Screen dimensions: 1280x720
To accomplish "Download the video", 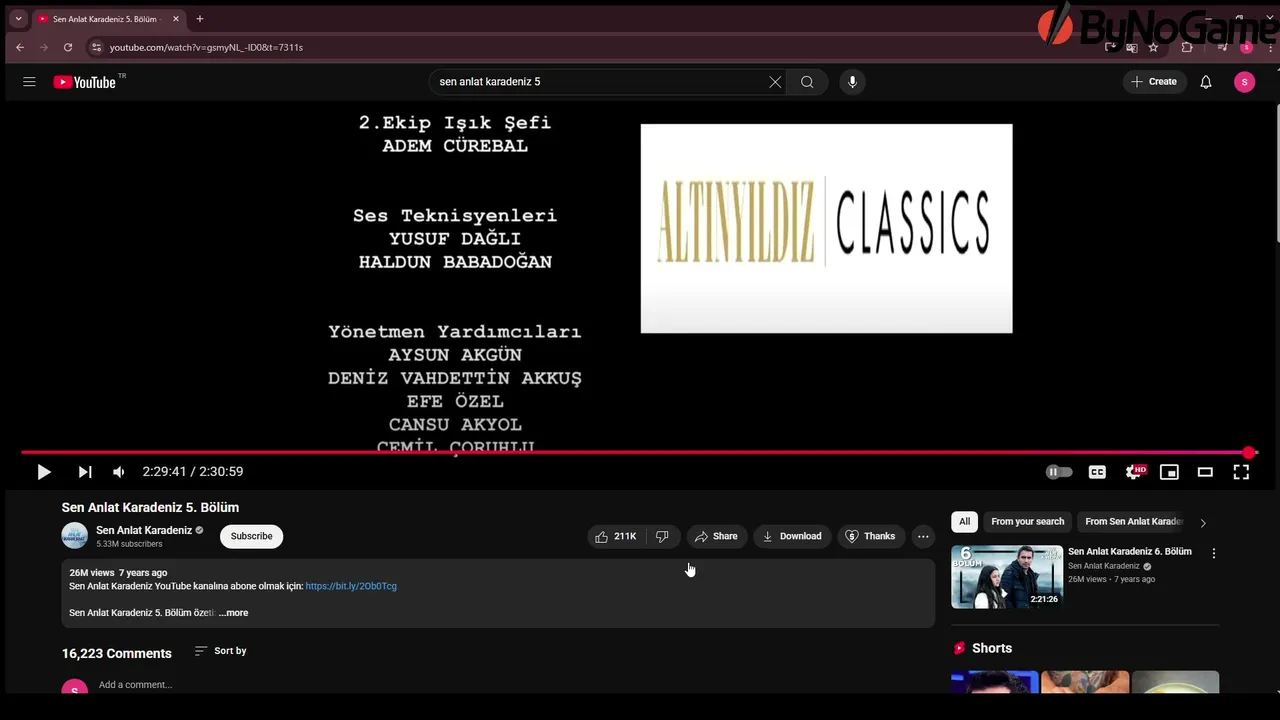I will (792, 537).
